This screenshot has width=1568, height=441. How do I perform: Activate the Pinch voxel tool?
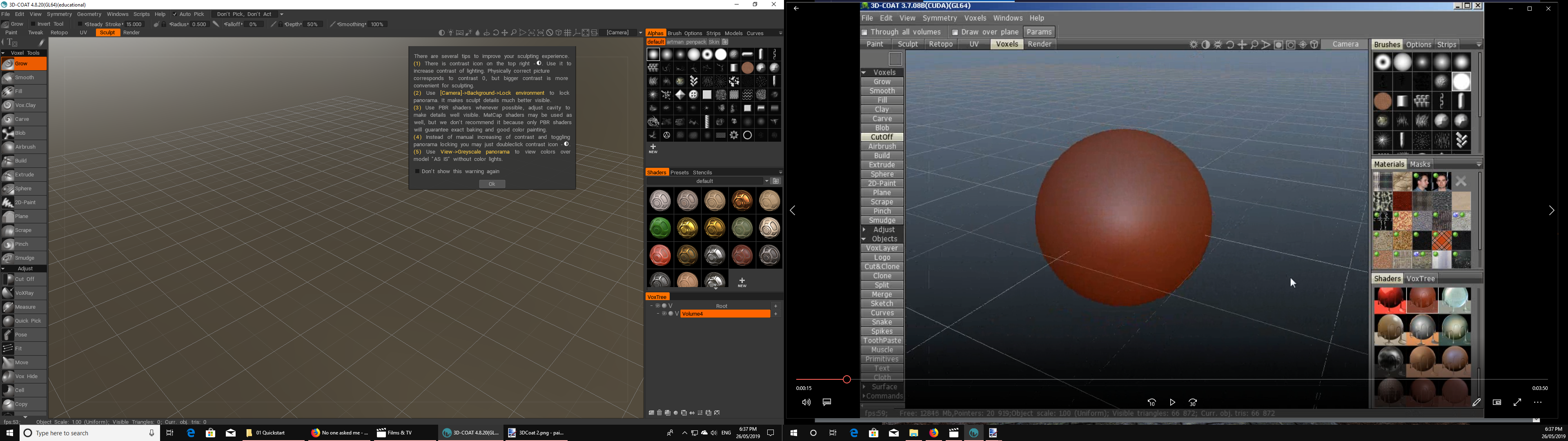(x=22, y=244)
